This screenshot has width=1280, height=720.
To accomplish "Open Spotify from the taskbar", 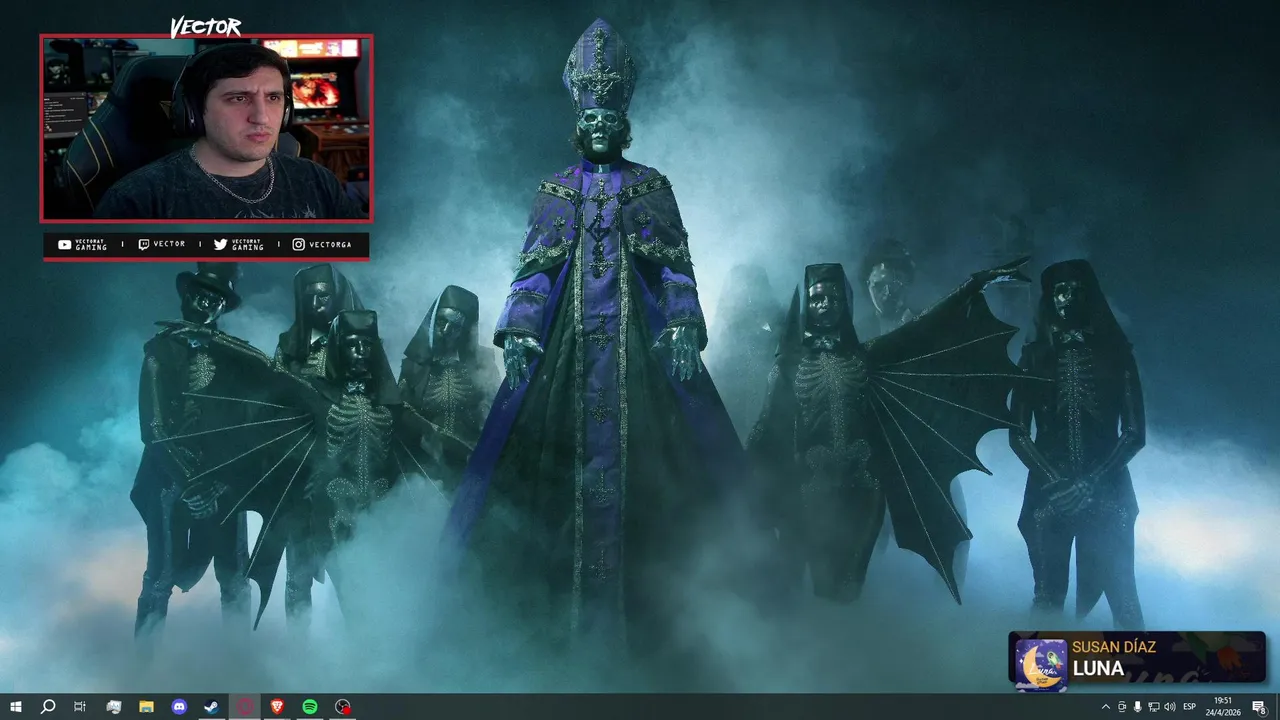I will (x=310, y=707).
